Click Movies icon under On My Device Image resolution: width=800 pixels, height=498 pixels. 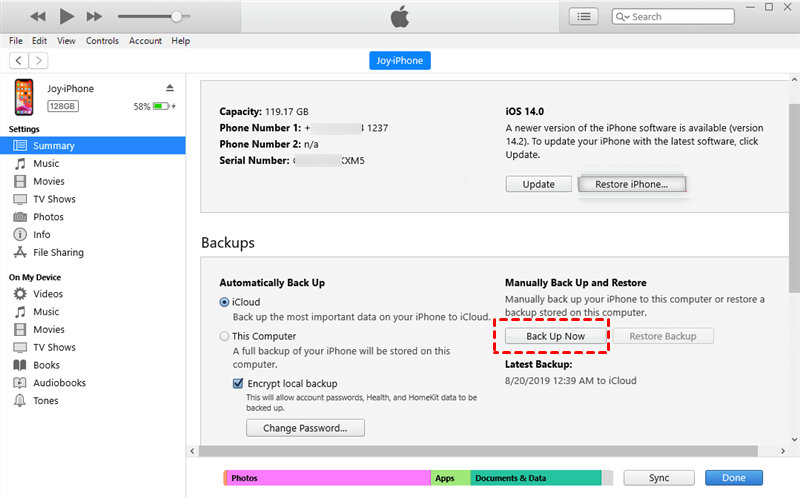[20, 330]
